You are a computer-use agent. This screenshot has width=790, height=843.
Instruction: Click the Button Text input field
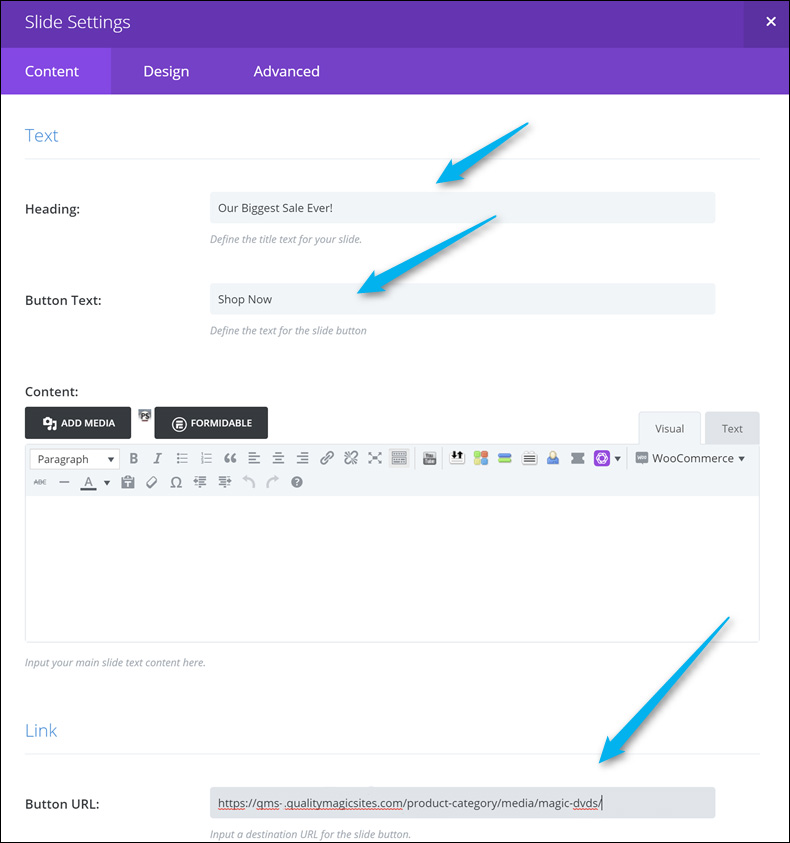[x=462, y=299]
